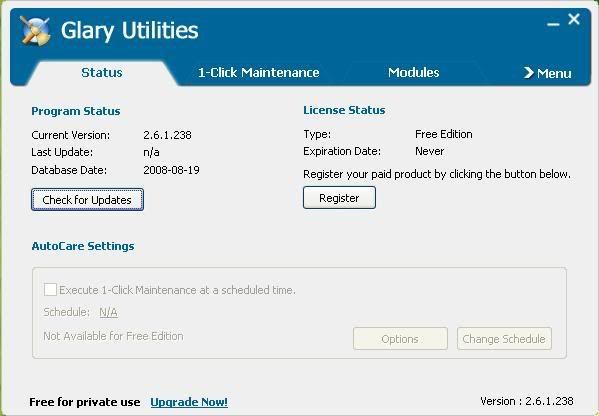The height and width of the screenshot is (416, 599).
Task: Click the Not Available for Free Edition text
Action: pyautogui.click(x=113, y=336)
